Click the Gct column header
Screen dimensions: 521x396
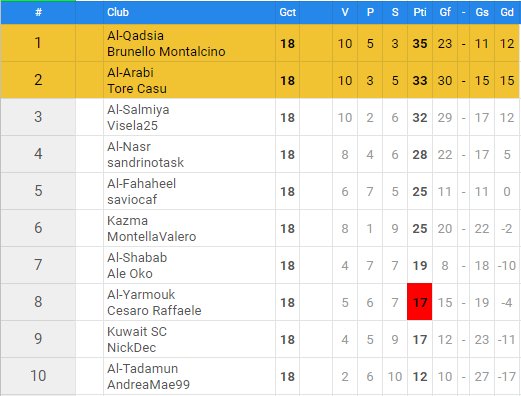pyautogui.click(x=287, y=12)
